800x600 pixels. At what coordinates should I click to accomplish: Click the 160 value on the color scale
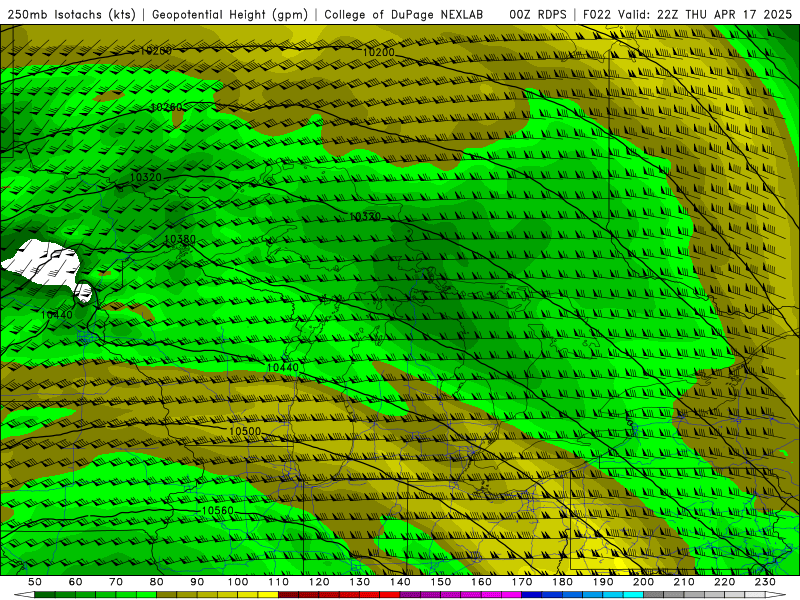pos(481,582)
